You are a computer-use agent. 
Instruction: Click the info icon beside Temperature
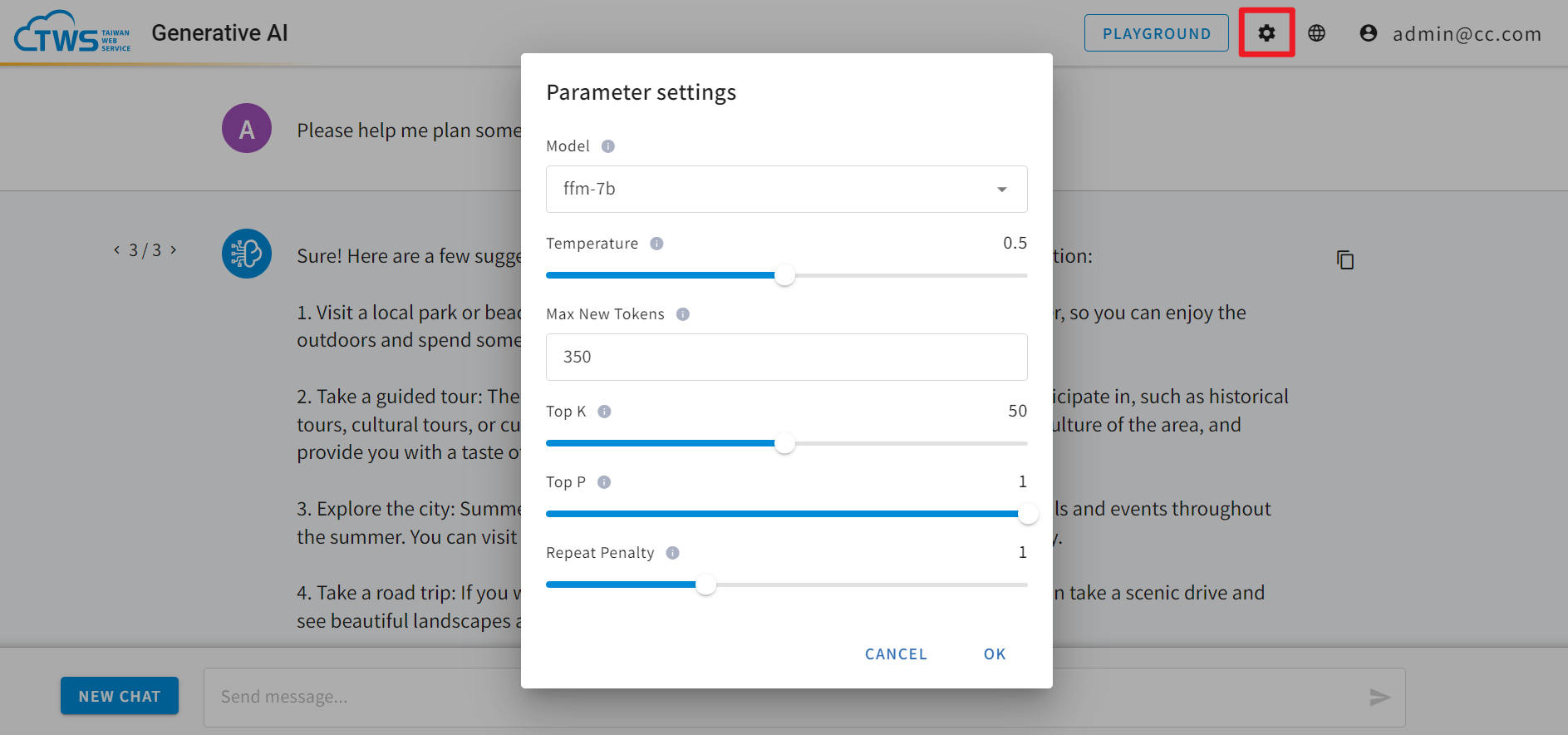click(x=656, y=244)
